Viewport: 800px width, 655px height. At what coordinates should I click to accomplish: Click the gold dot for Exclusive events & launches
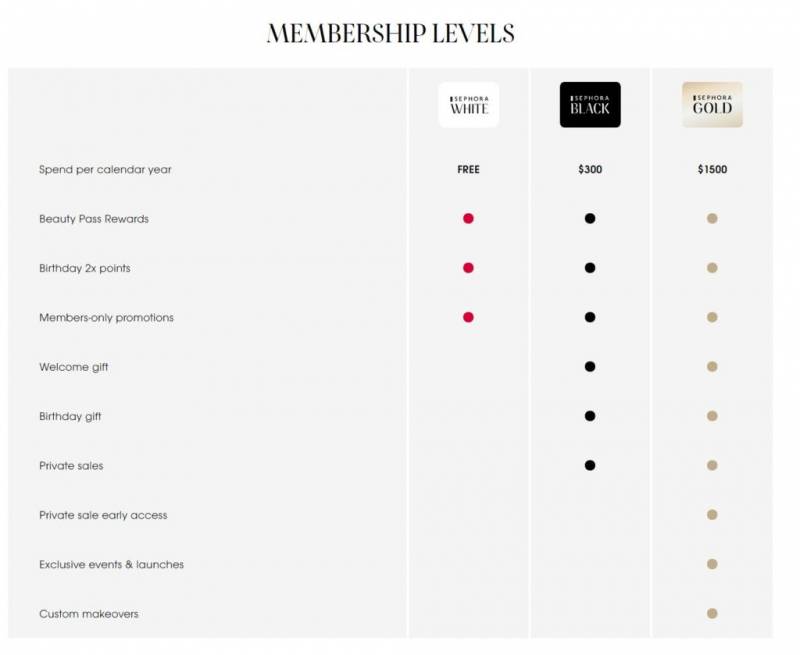(712, 564)
